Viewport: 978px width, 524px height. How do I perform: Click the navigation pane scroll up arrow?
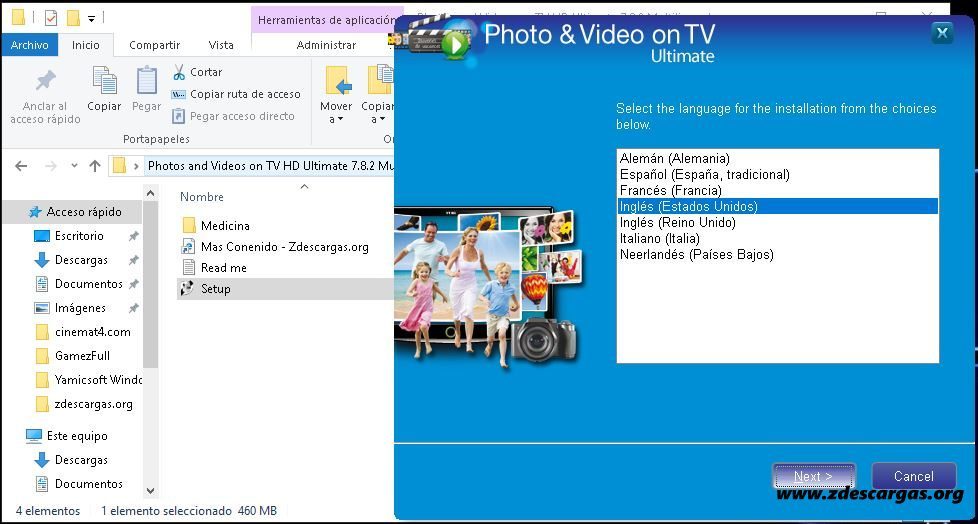[x=150, y=193]
